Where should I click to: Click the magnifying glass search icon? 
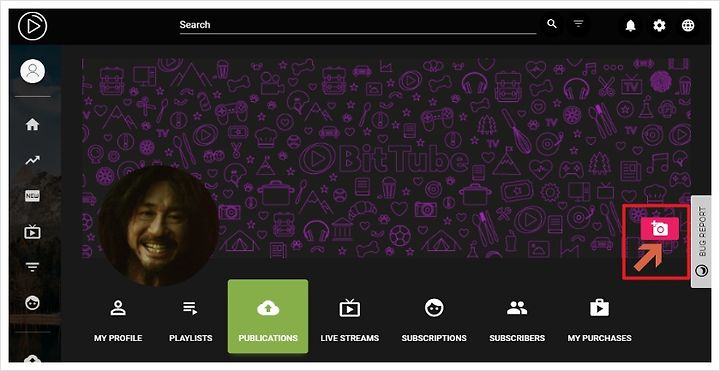pos(552,24)
